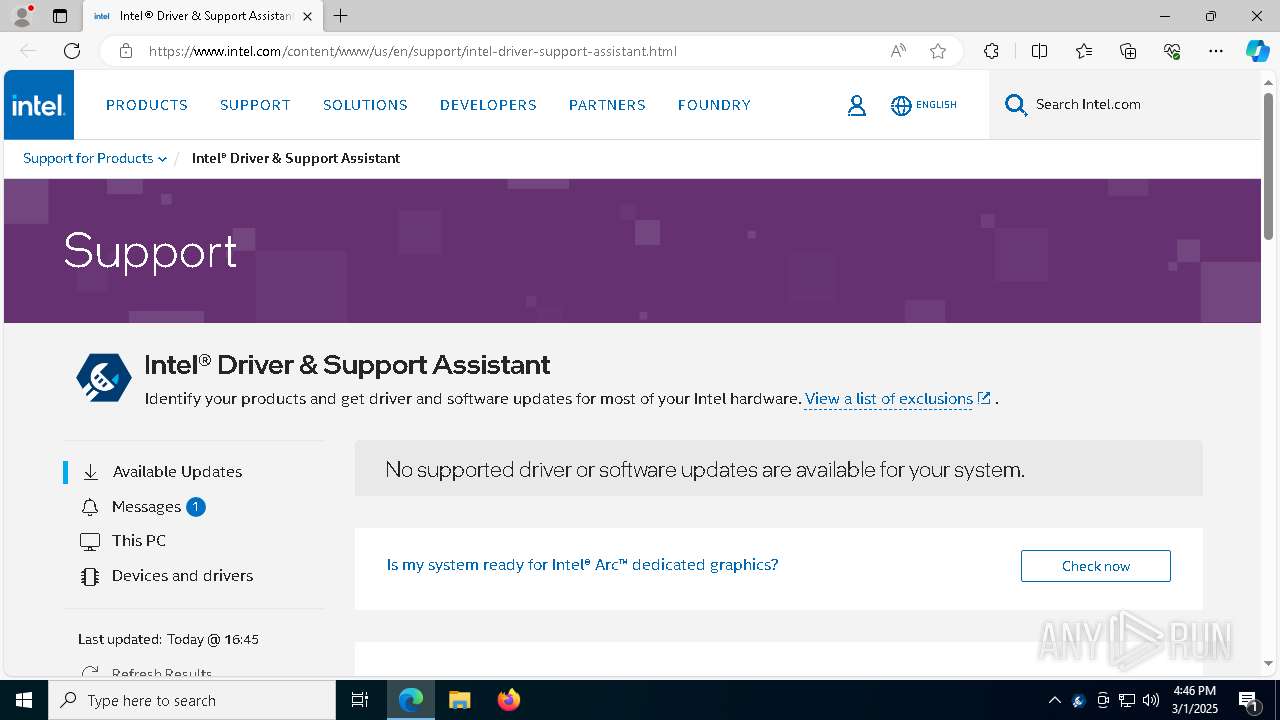
Task: Select the Devices and drivers section
Action: [182, 576]
